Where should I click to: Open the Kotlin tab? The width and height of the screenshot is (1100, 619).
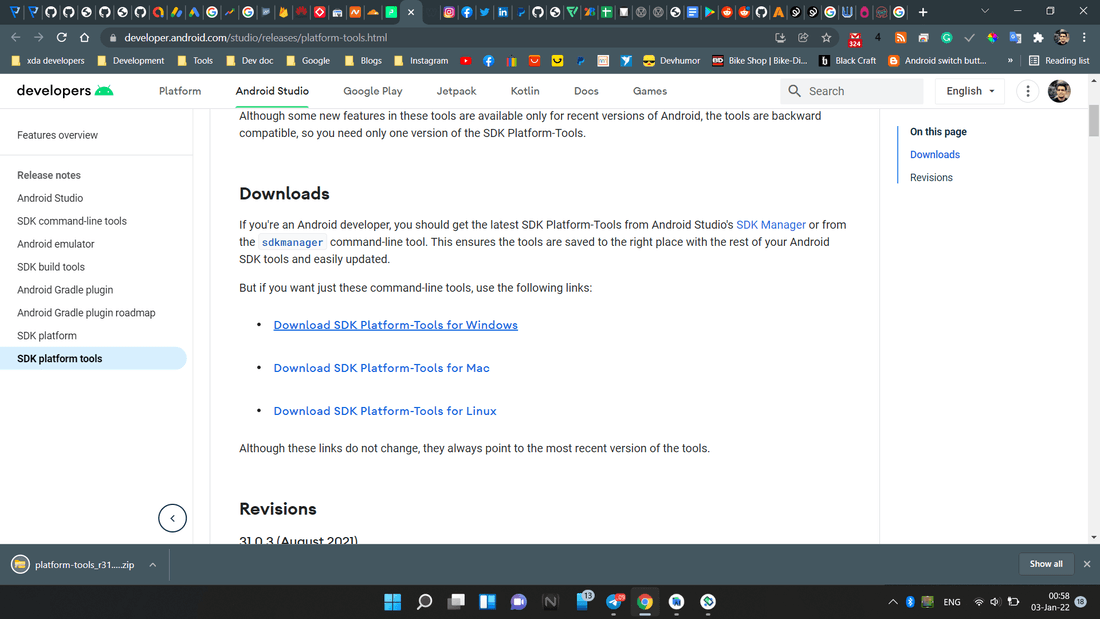click(525, 91)
